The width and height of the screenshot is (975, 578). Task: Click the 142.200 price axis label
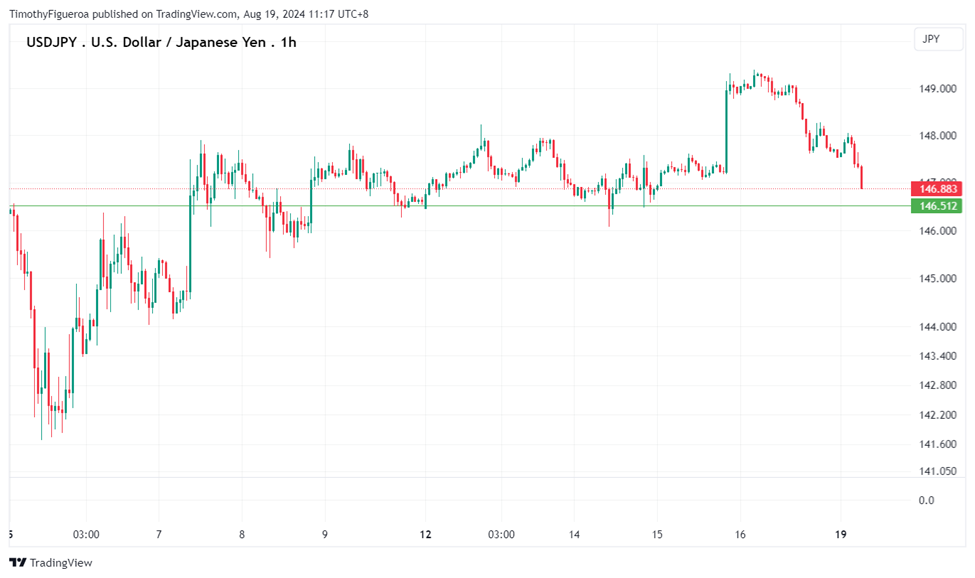click(x=939, y=415)
